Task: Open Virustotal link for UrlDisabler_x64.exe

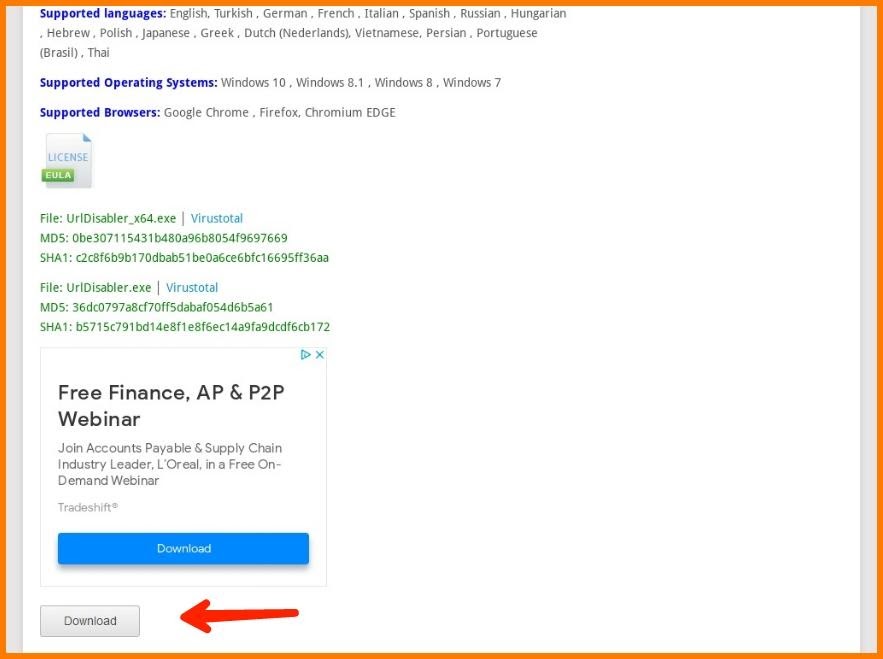Action: 217,219
